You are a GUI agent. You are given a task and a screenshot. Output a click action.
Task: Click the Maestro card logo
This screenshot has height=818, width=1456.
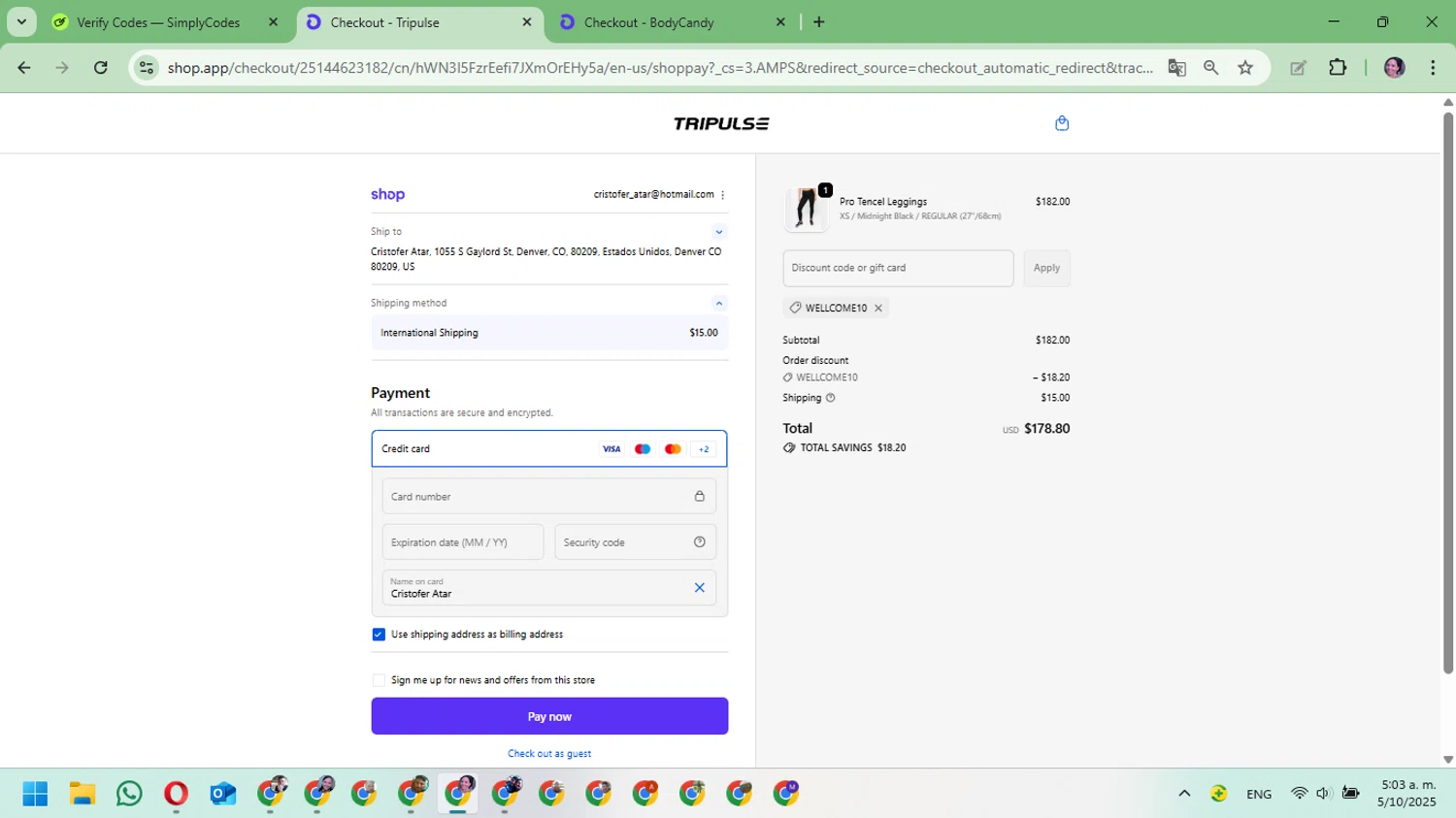coord(643,449)
